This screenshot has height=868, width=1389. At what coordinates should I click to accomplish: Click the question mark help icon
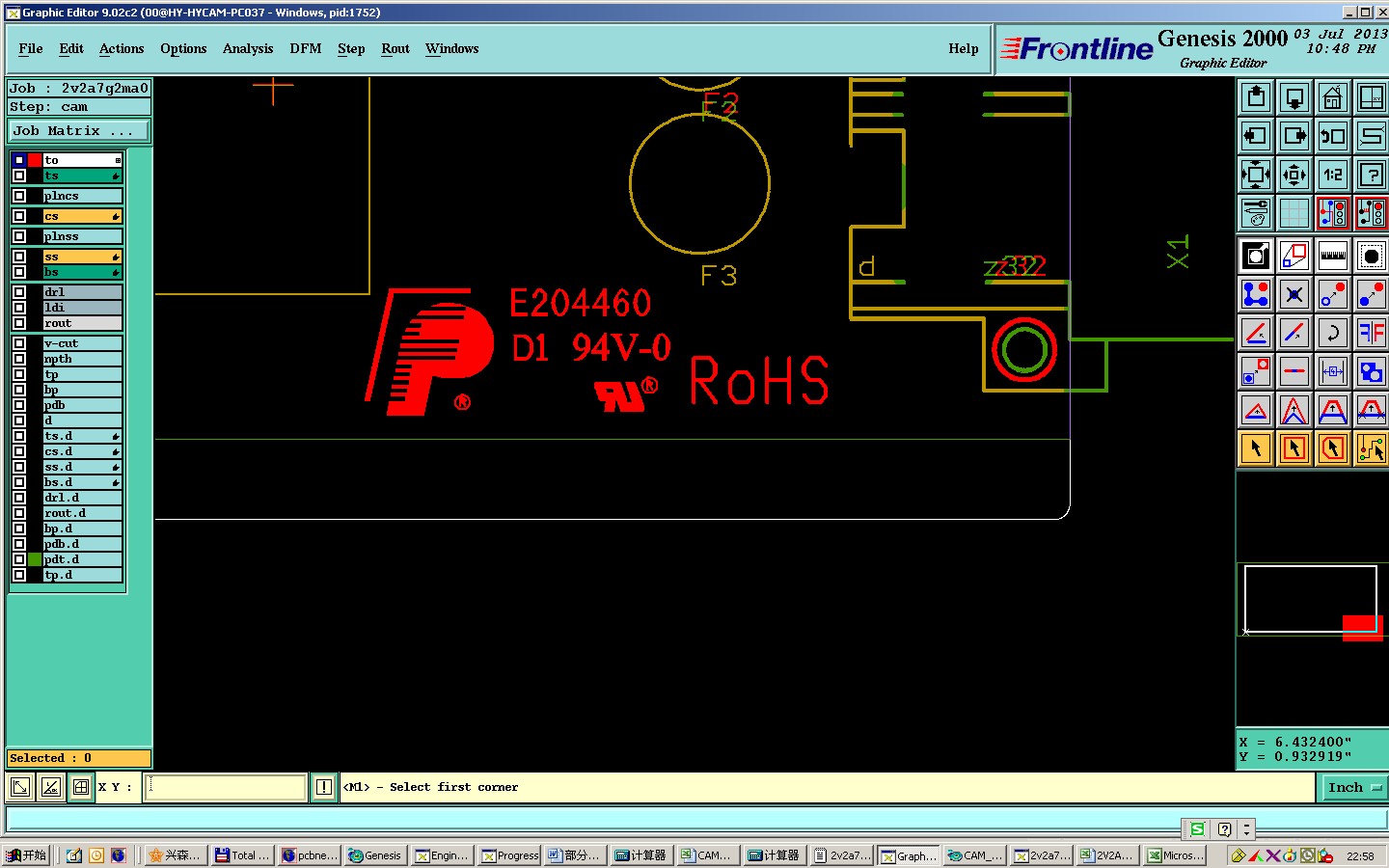(1372, 175)
